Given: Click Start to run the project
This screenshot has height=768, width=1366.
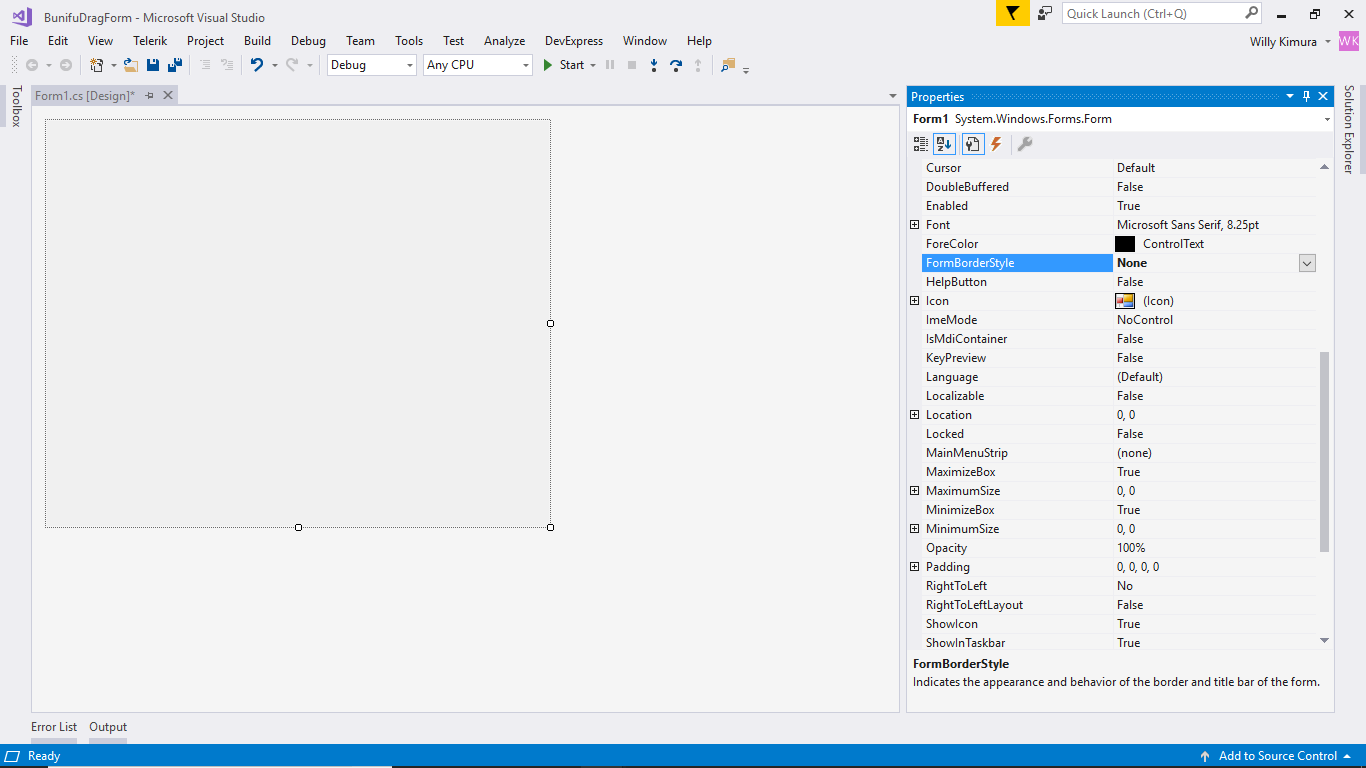Looking at the screenshot, I should pos(567,64).
